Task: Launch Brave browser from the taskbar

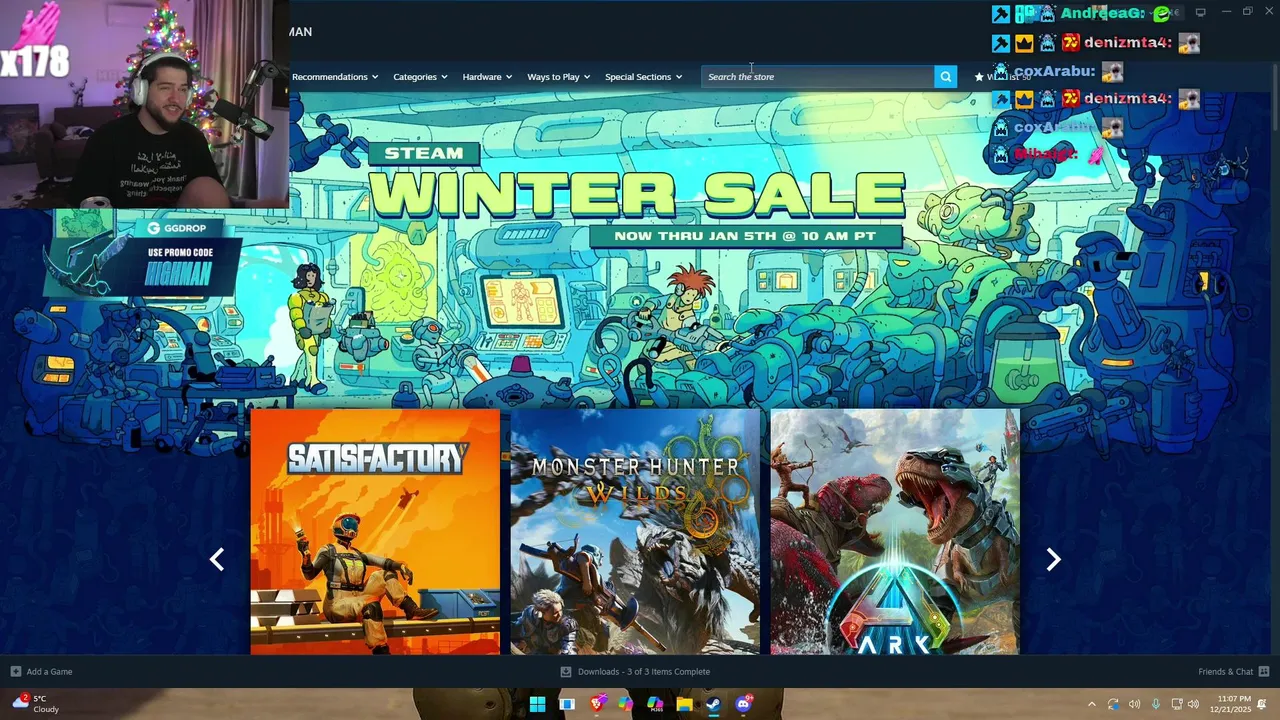Action: click(597, 704)
